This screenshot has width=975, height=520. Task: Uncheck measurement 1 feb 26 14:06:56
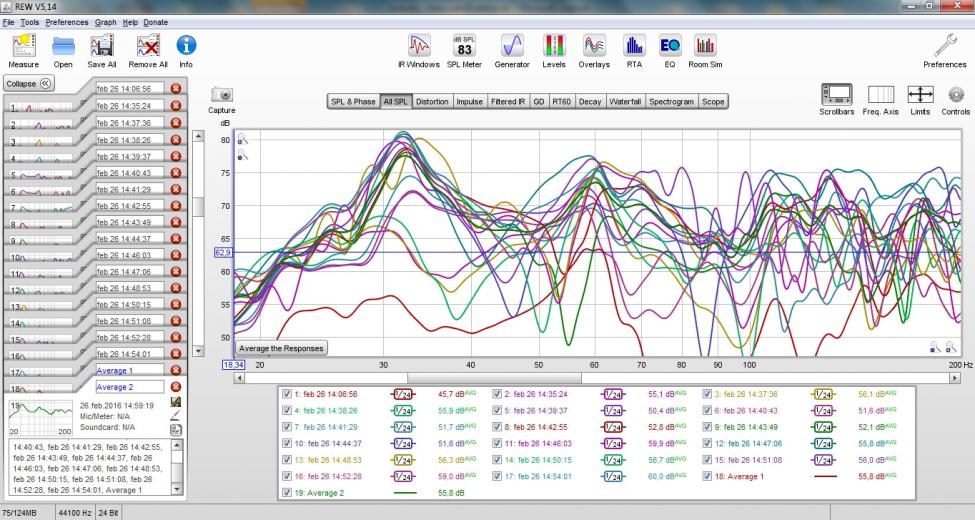[x=288, y=394]
